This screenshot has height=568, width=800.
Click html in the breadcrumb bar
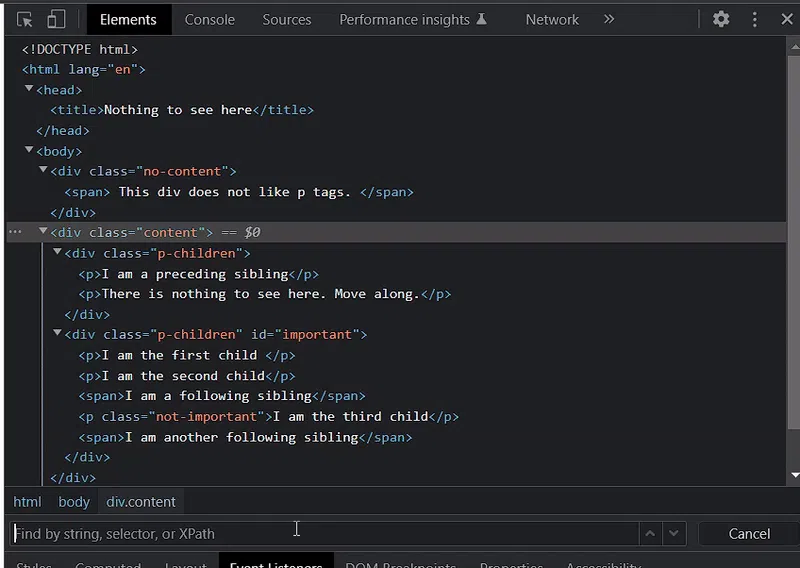pos(27,502)
